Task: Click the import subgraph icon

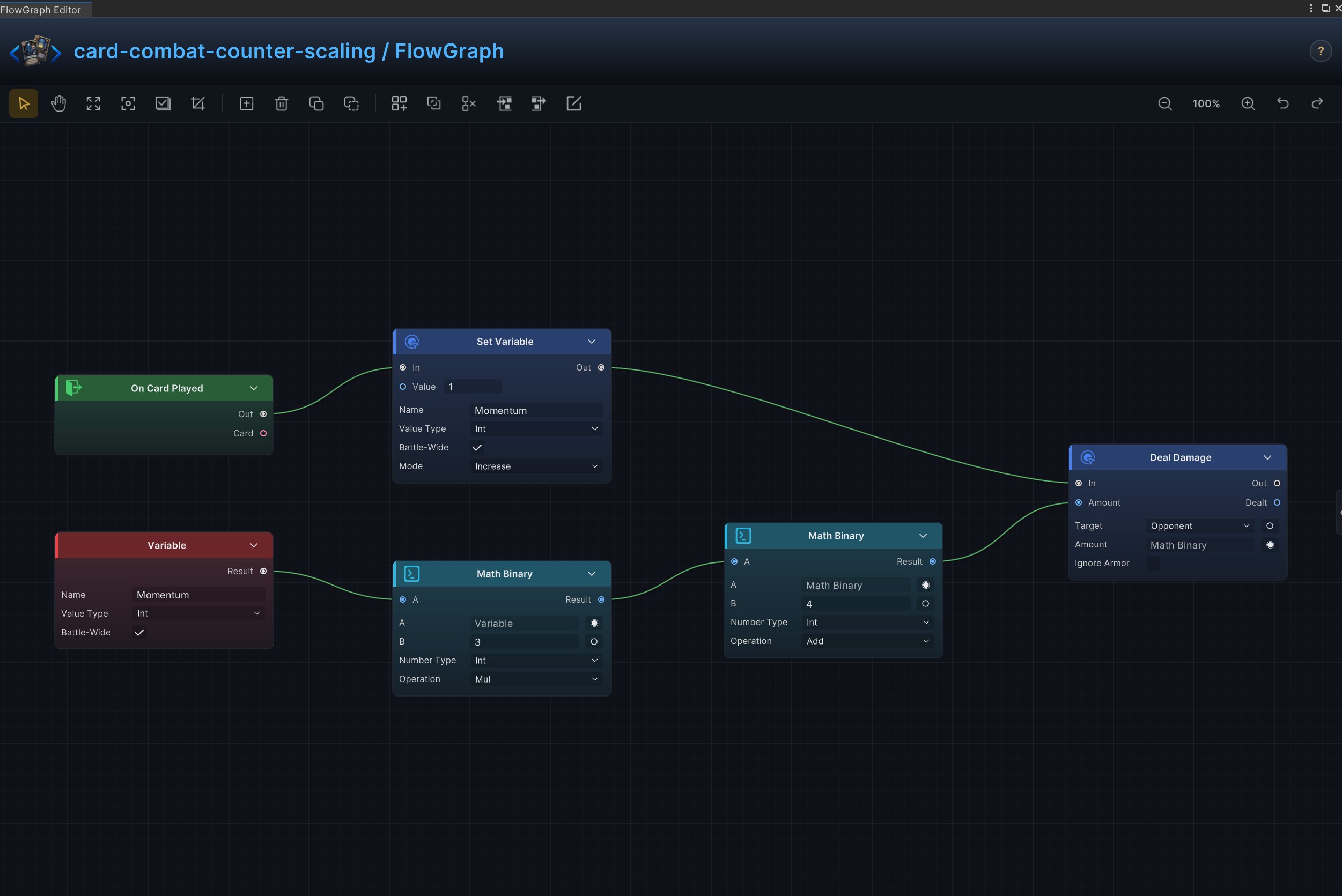Action: click(504, 103)
